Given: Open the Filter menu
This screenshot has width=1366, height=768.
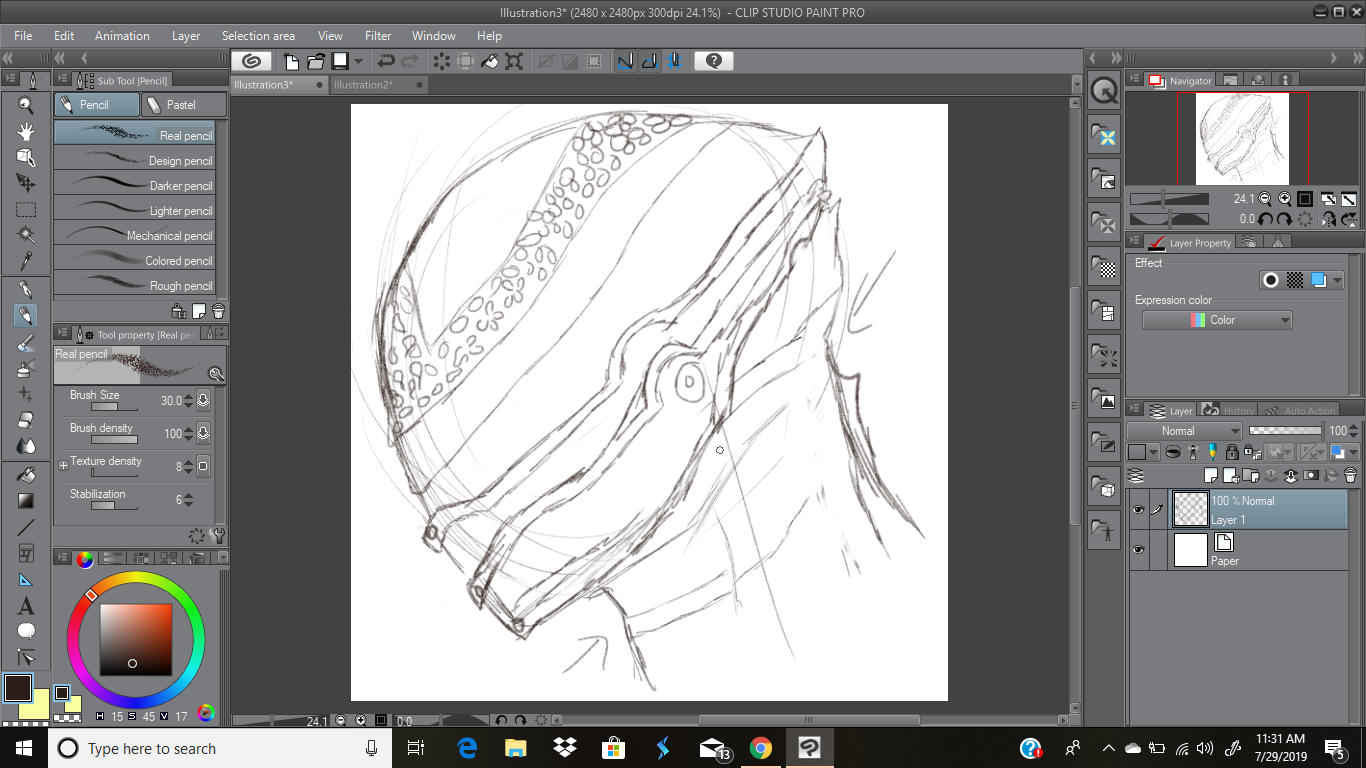Looking at the screenshot, I should click(x=378, y=36).
